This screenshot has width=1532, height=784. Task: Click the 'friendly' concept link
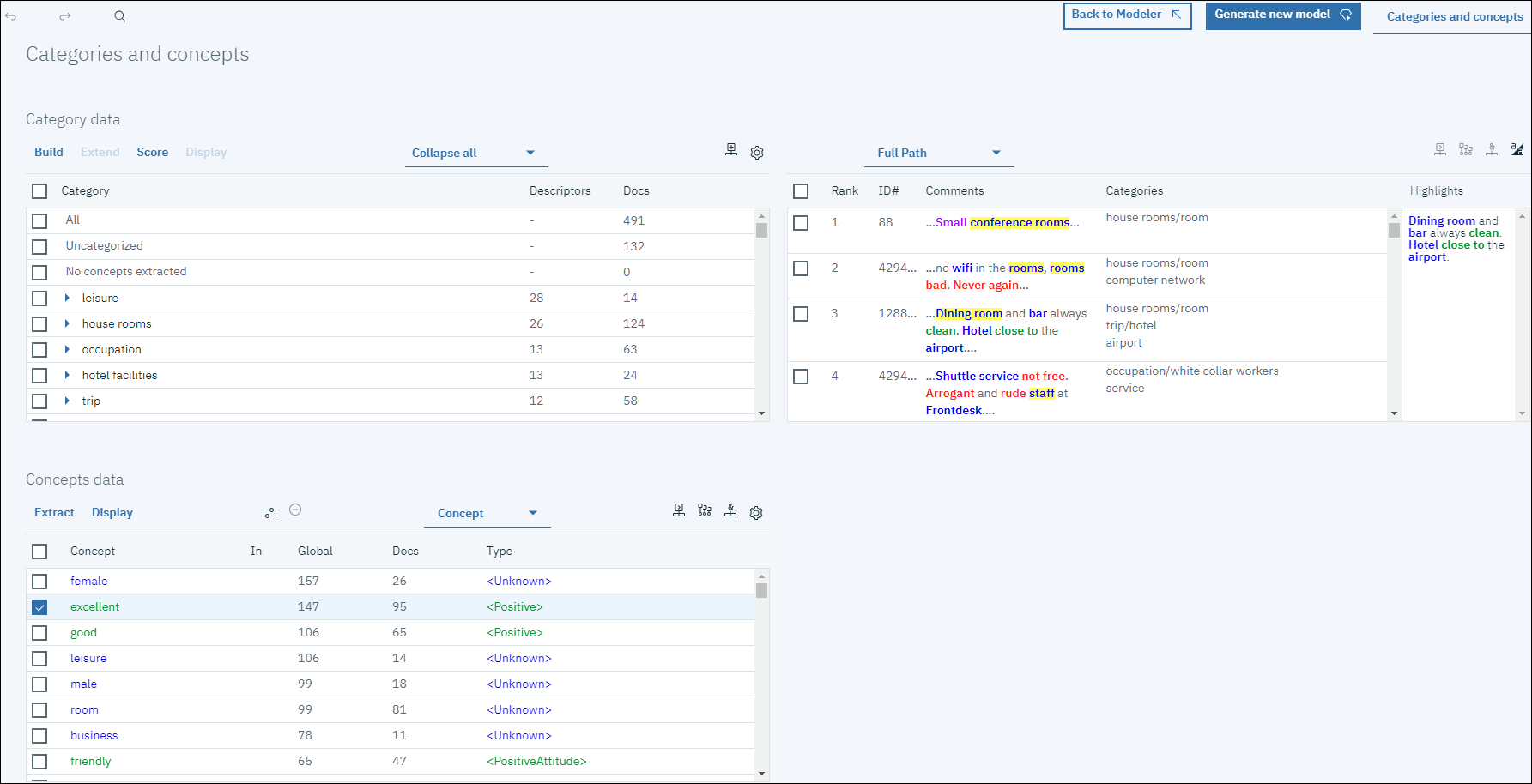pyautogui.click(x=91, y=761)
